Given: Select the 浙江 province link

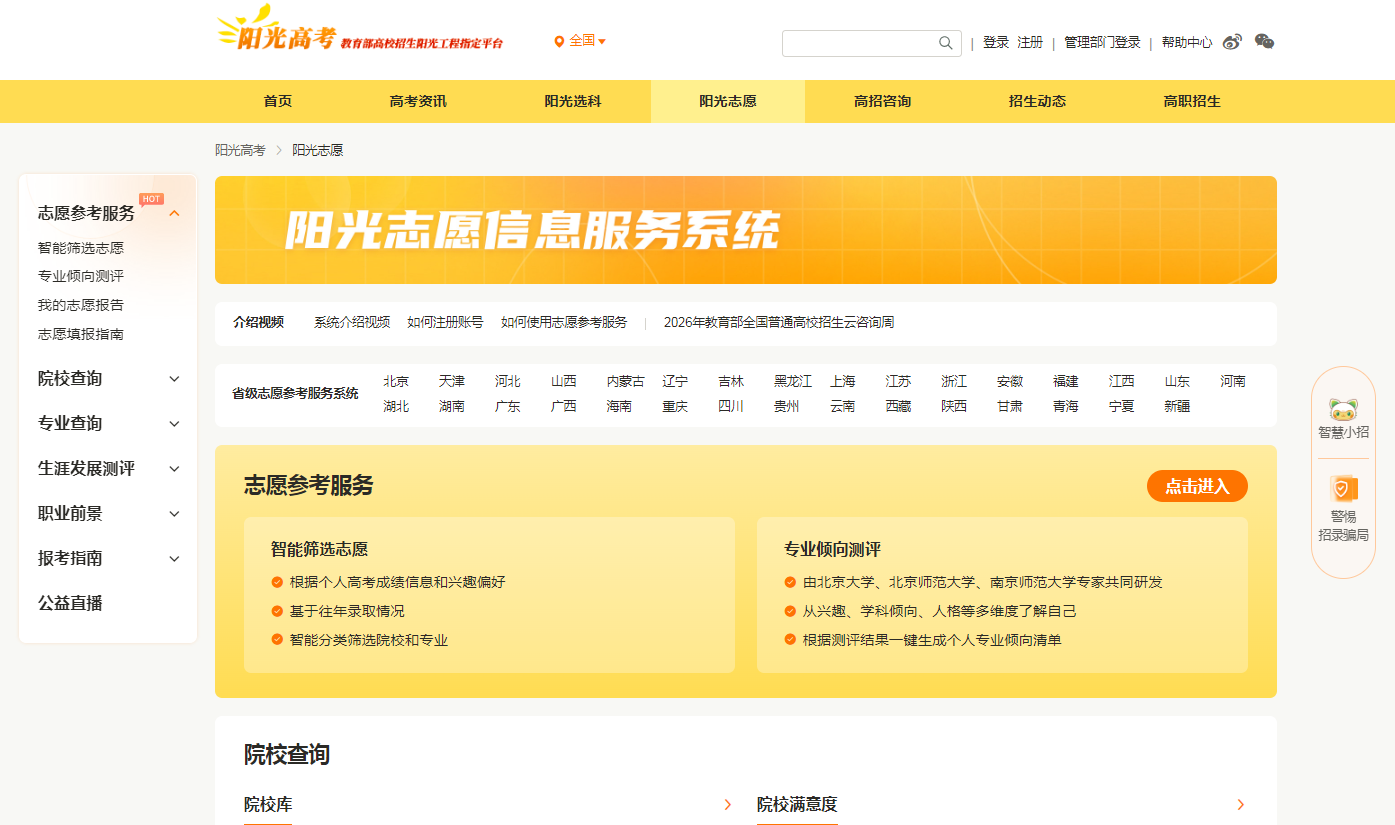Looking at the screenshot, I should click(954, 381).
